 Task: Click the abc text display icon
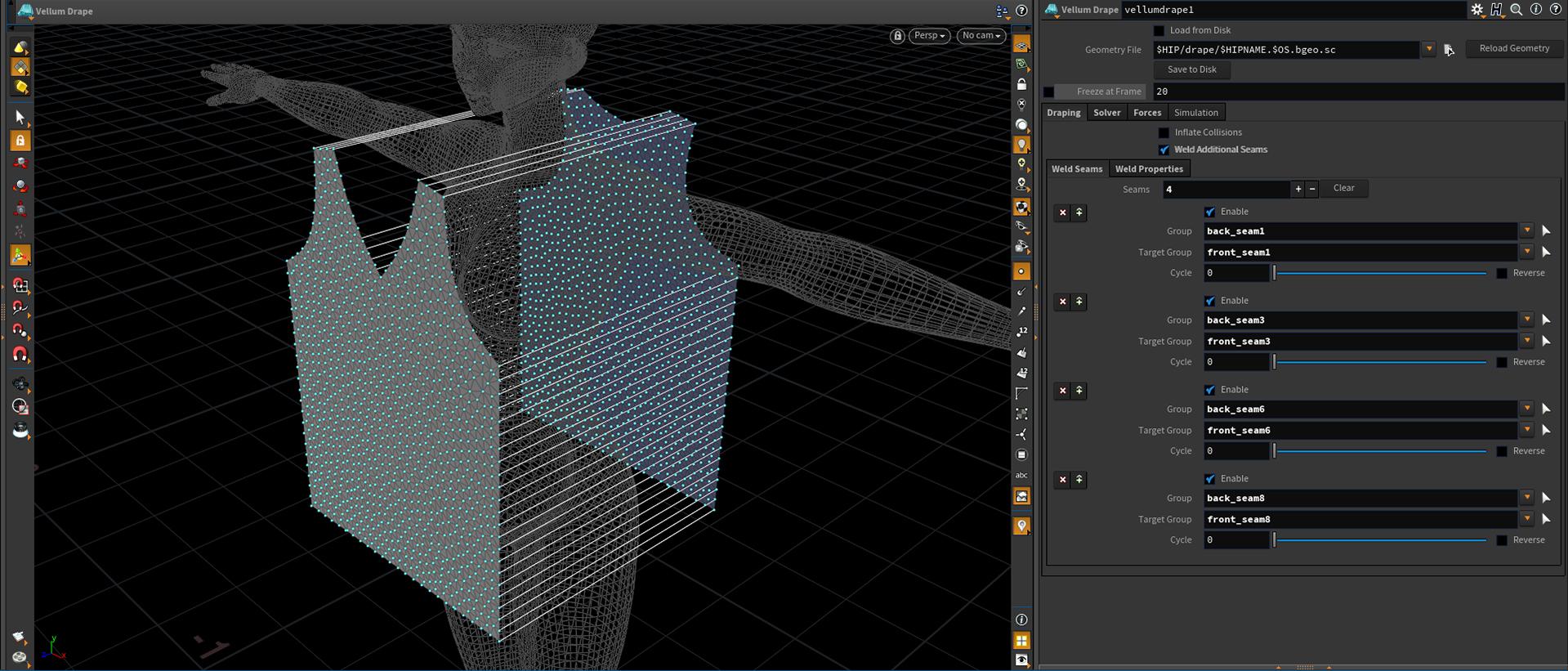[x=1021, y=475]
